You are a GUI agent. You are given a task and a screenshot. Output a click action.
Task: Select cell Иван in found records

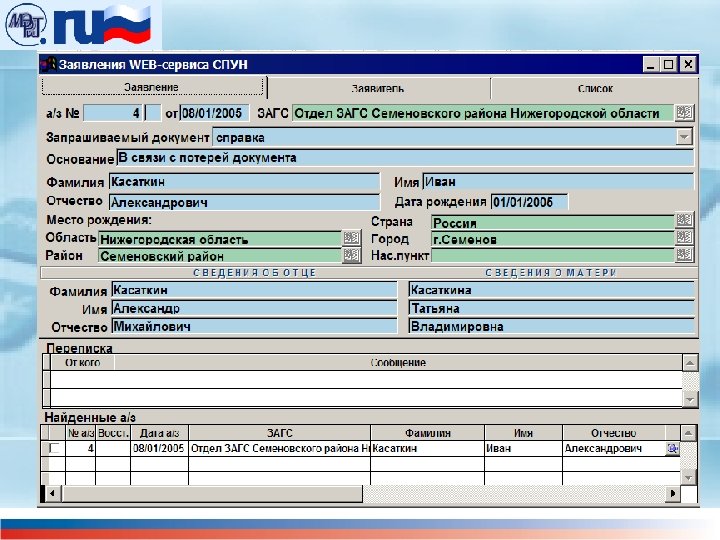[523, 449]
